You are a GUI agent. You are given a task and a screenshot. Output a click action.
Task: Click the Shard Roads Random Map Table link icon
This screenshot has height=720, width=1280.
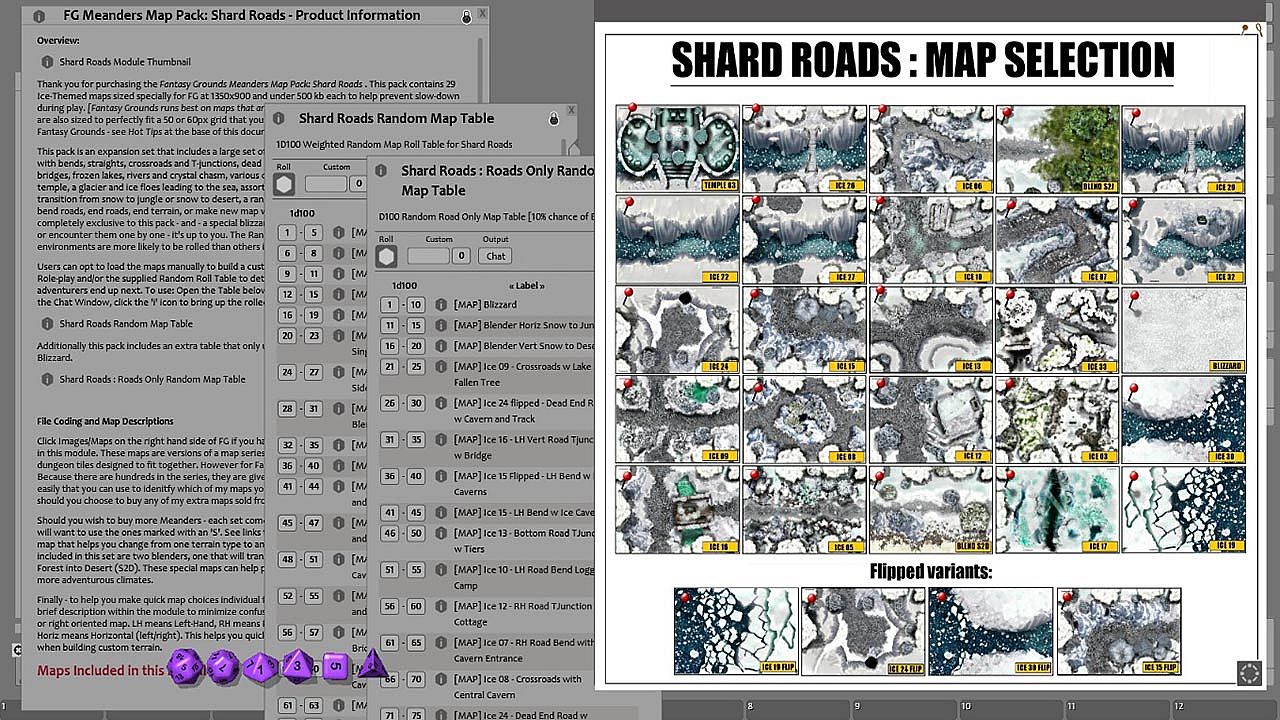point(47,324)
